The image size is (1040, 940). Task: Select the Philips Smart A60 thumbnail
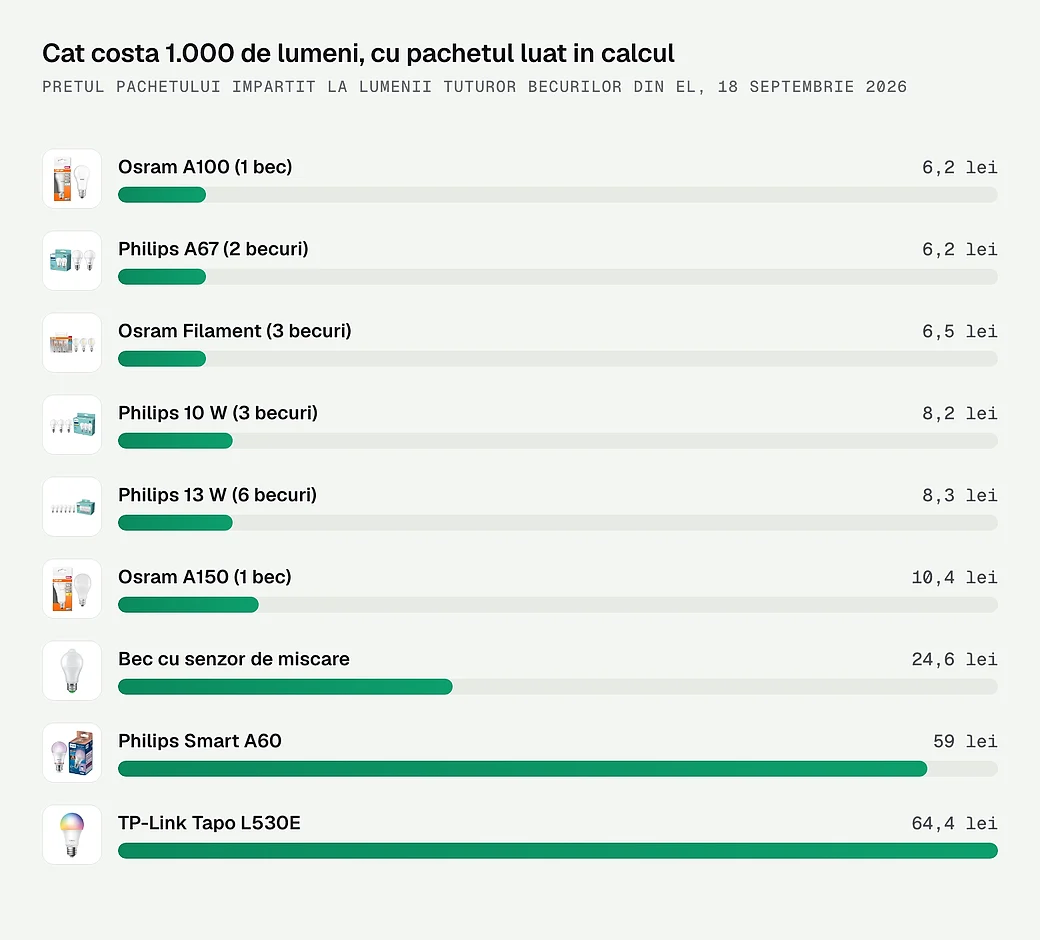point(72,753)
